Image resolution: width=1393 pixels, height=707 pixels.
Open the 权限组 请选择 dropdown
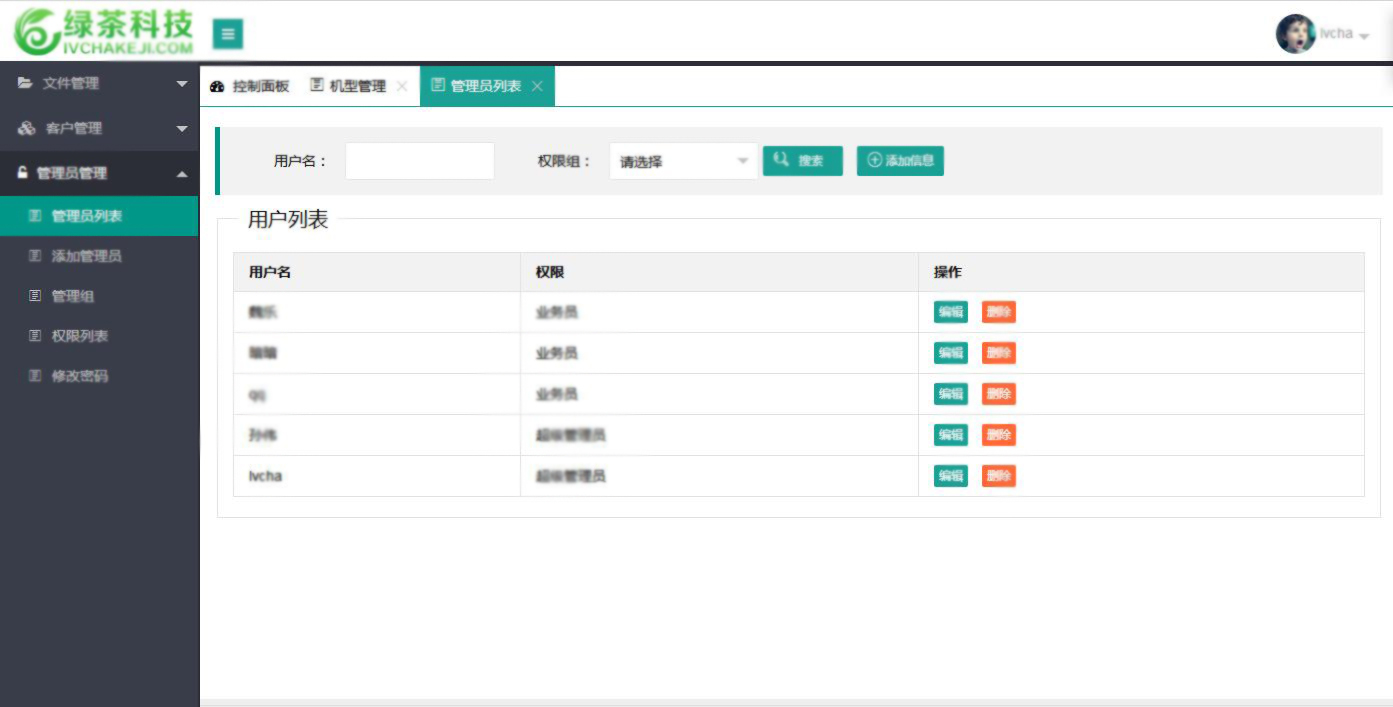tap(683, 161)
